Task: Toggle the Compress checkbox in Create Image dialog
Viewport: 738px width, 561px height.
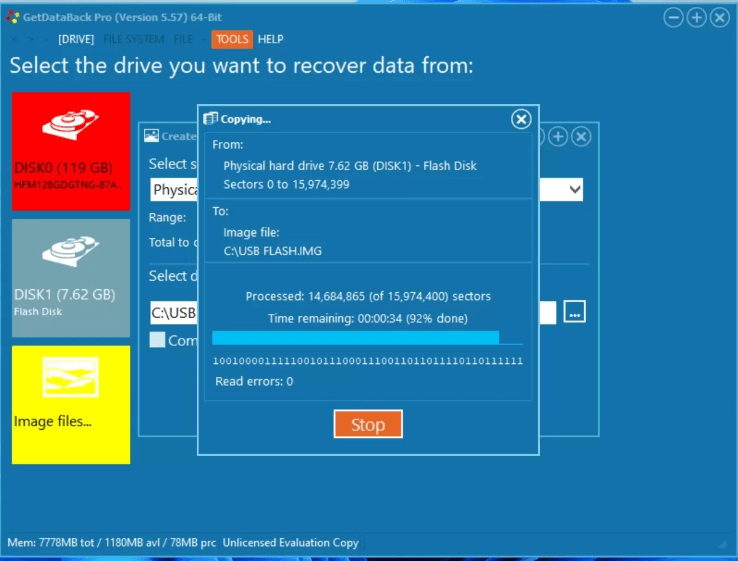Action: point(157,340)
